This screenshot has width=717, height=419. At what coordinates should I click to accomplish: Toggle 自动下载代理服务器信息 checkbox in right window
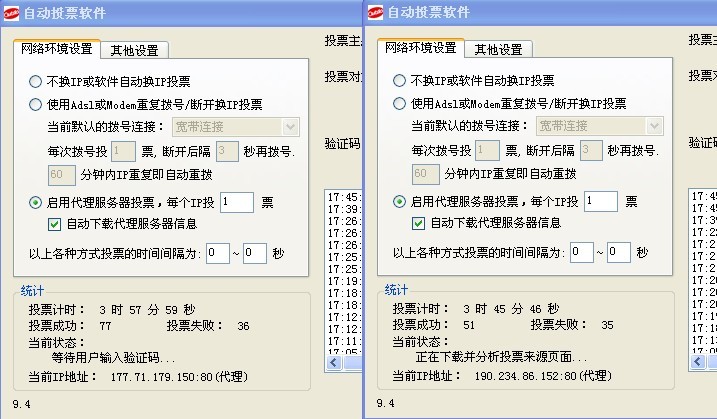point(419,223)
